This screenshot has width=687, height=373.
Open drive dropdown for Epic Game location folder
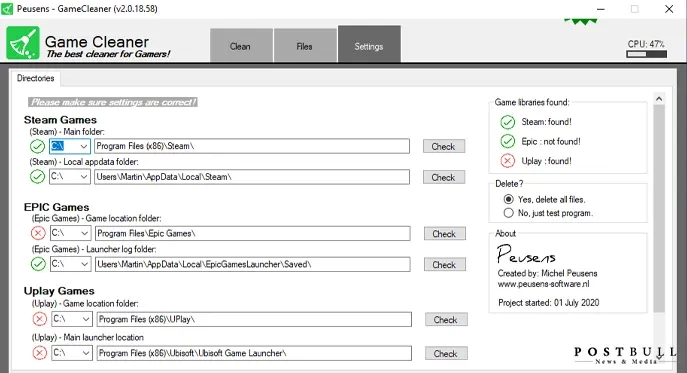click(x=84, y=234)
